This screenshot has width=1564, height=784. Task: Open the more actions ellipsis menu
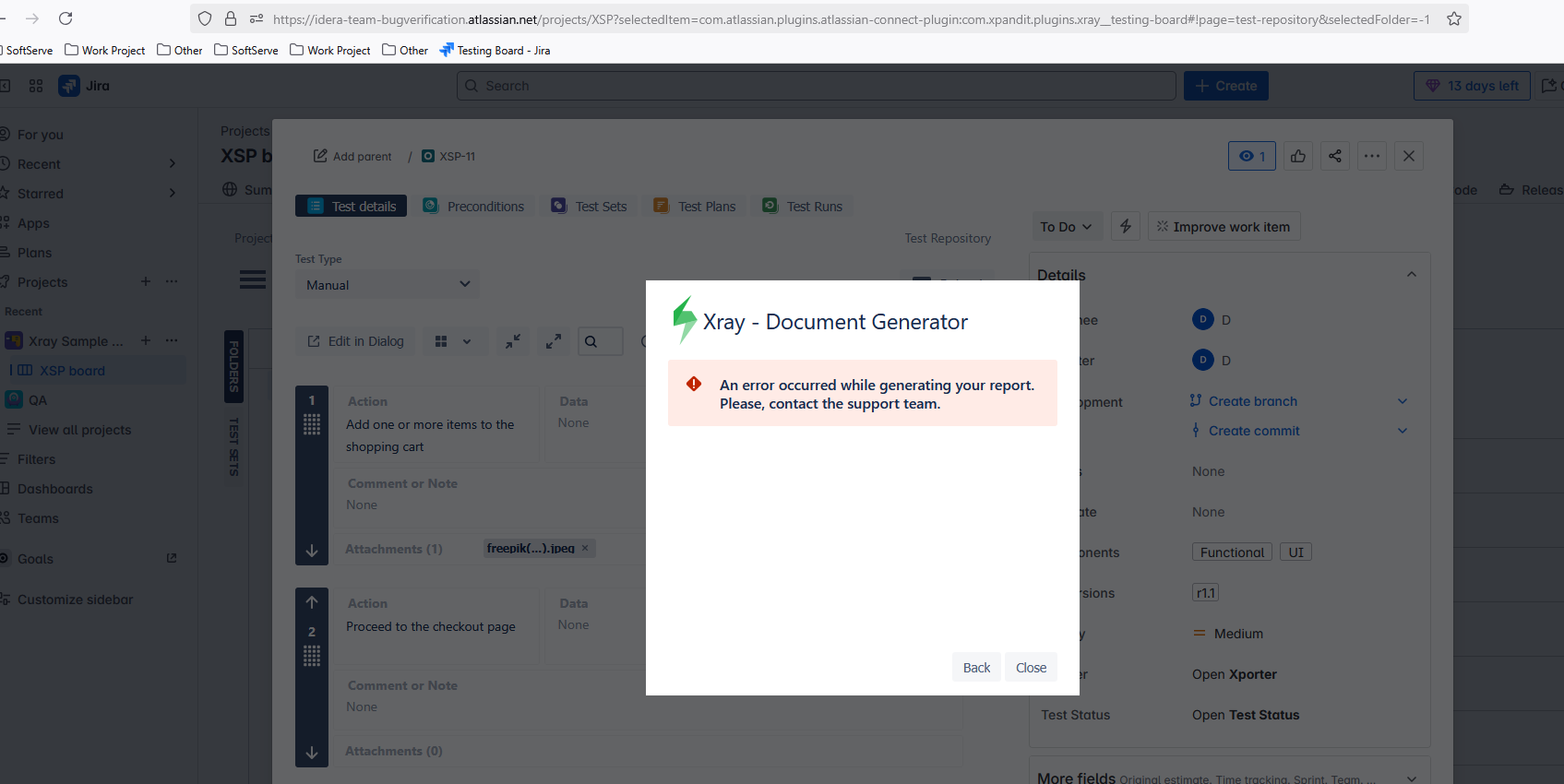pyautogui.click(x=1372, y=156)
